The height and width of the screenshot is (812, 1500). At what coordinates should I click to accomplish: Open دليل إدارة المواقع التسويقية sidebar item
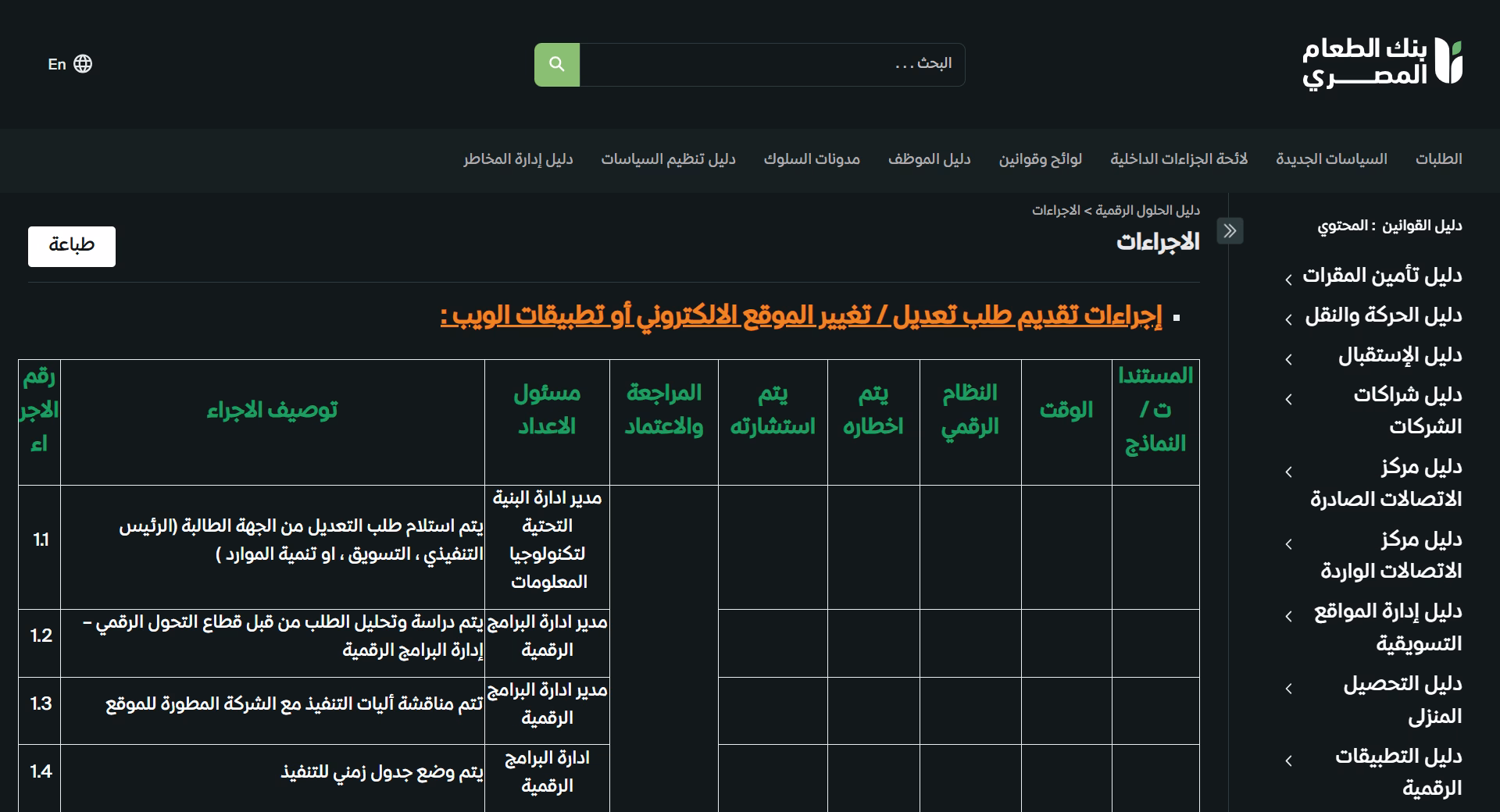point(1387,627)
